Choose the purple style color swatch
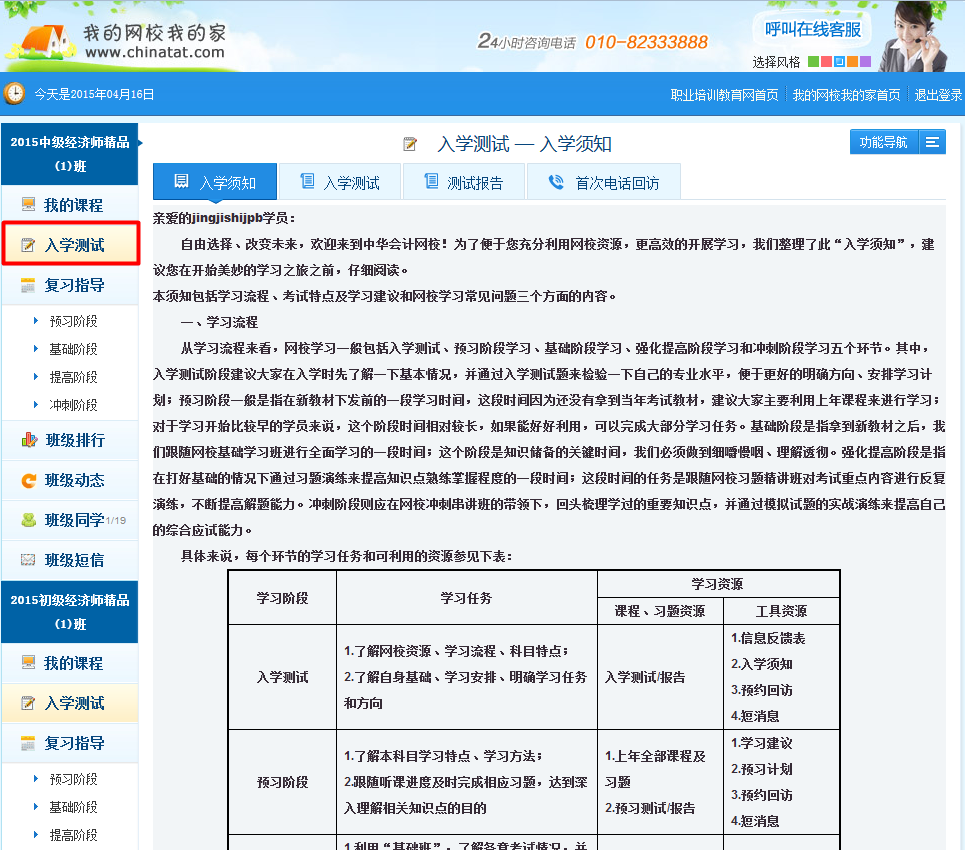The width and height of the screenshot is (965, 850). point(865,62)
